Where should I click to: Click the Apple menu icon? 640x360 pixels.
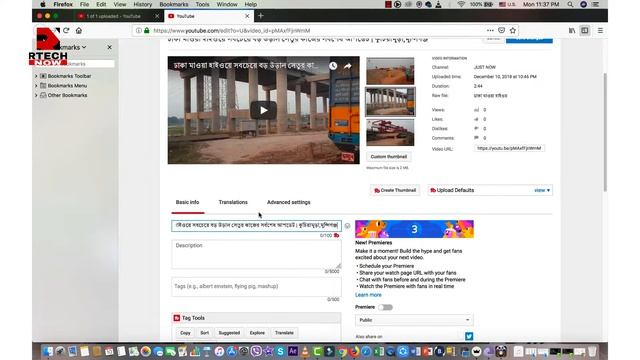pyautogui.click(x=43, y=4)
